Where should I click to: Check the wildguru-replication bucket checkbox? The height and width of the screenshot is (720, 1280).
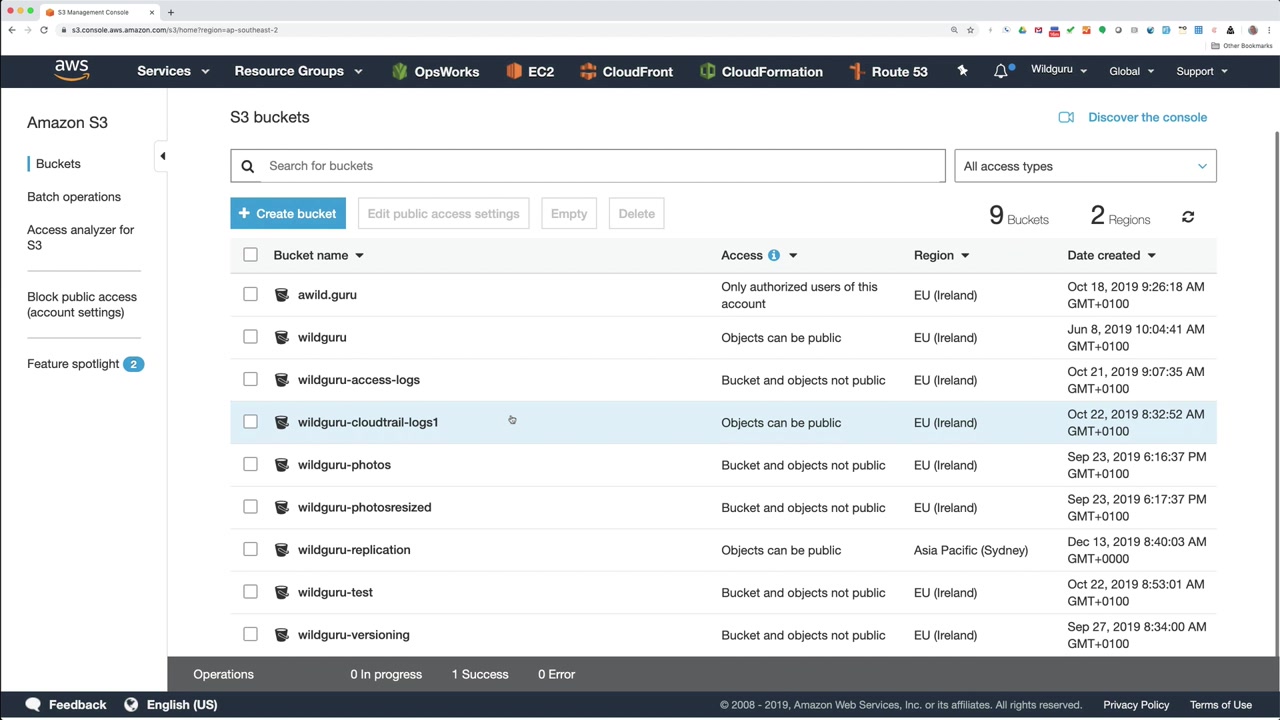250,550
